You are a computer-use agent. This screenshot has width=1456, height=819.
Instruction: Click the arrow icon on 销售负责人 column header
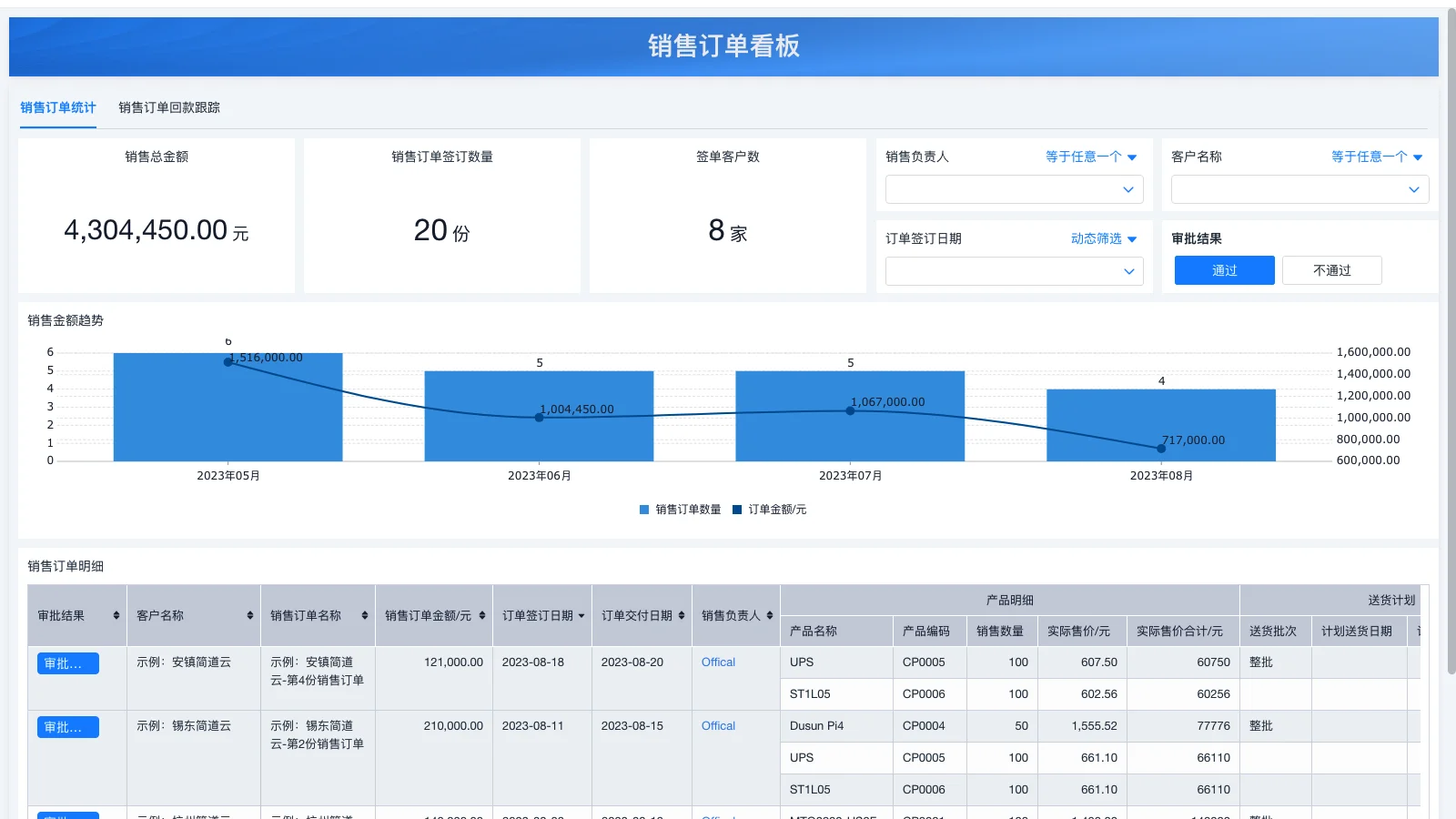pos(770,616)
